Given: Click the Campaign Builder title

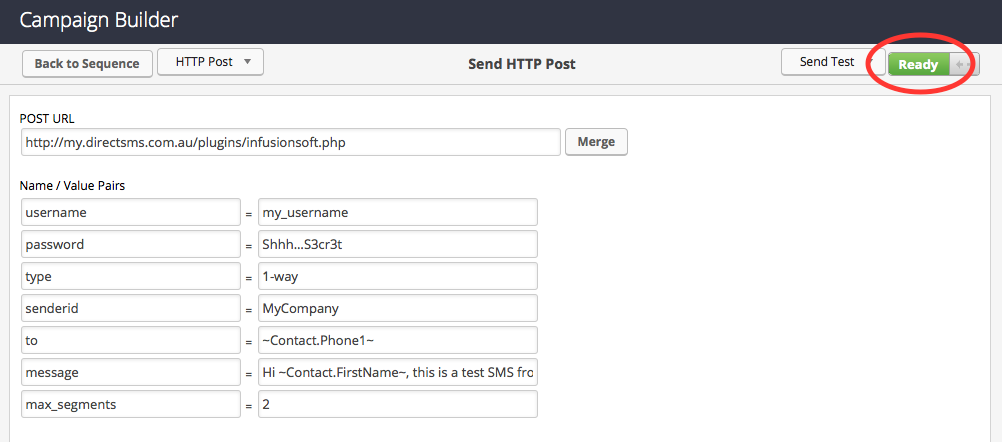Looking at the screenshot, I should pyautogui.click(x=98, y=20).
